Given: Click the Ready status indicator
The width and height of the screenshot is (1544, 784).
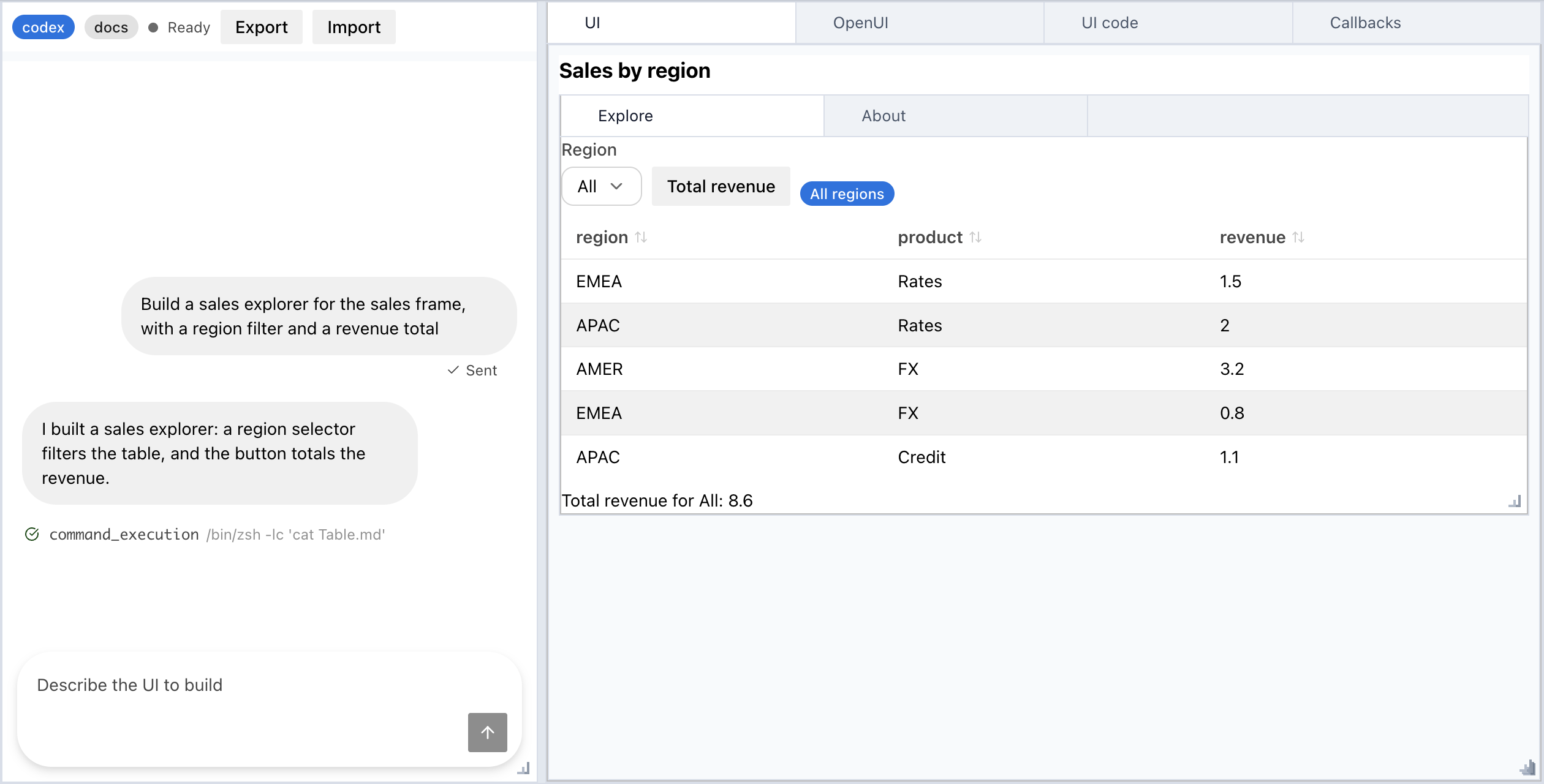Looking at the screenshot, I should pyautogui.click(x=180, y=27).
